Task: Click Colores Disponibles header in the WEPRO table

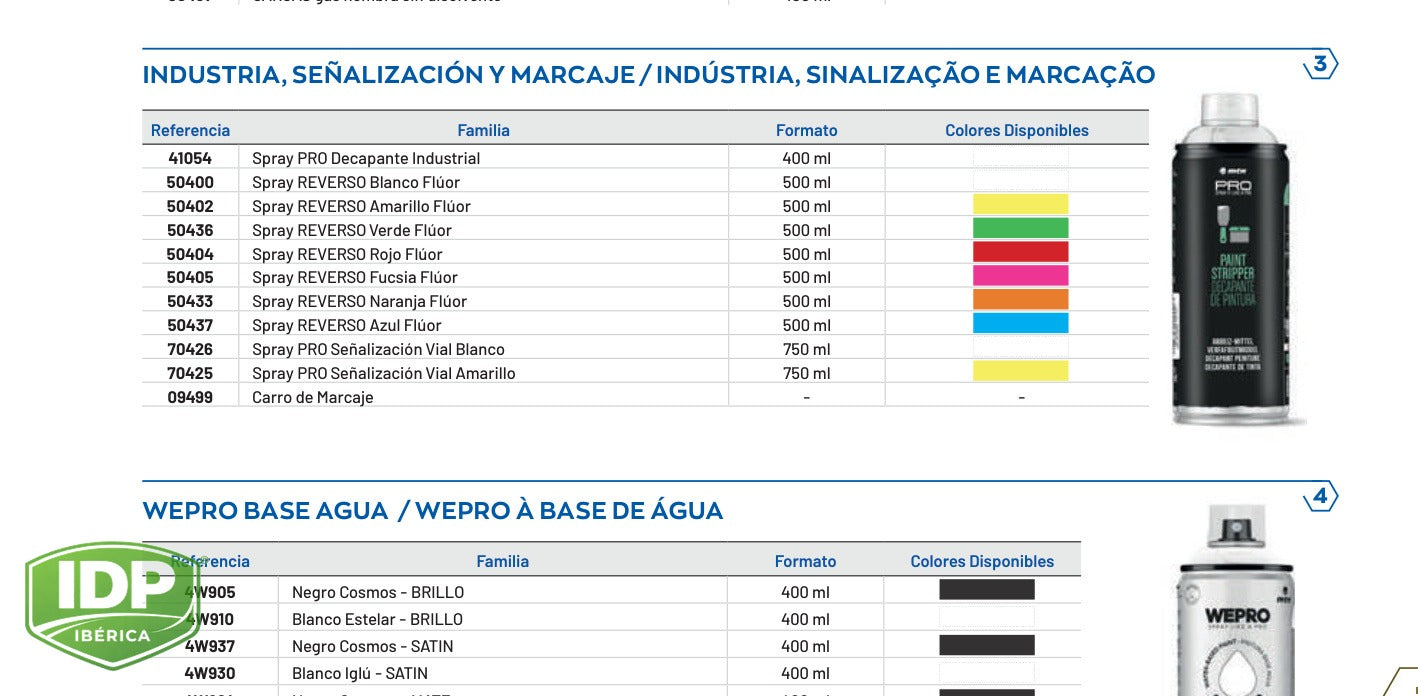Action: 982,562
